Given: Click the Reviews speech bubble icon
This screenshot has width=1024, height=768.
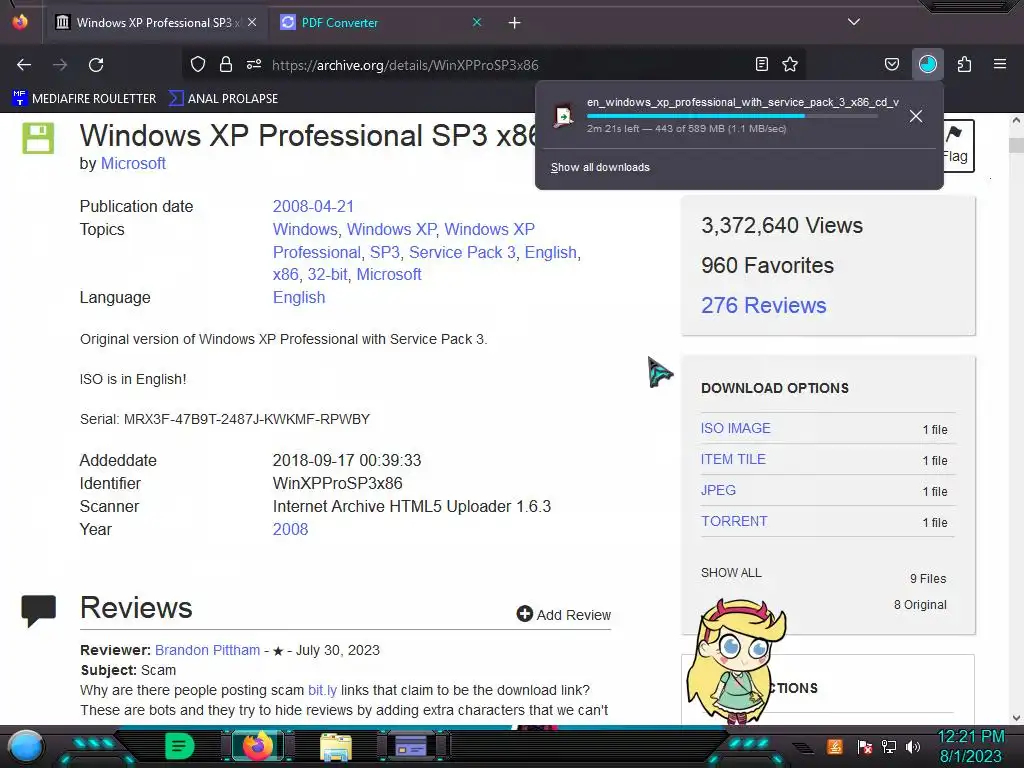Looking at the screenshot, I should [x=39, y=611].
